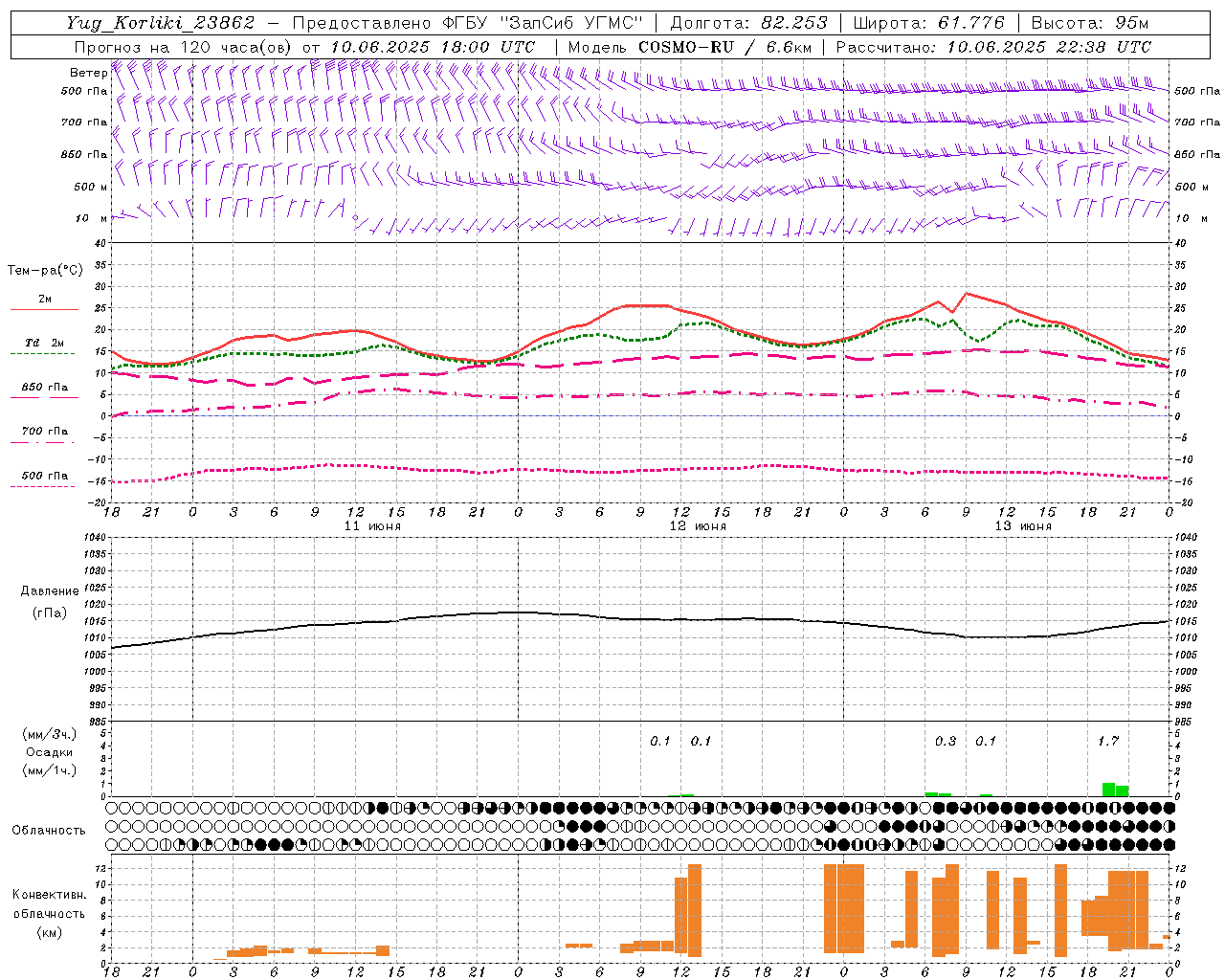Click the 'Высота: 95м' elevation label
Screen dimensions: 1225x980
[1089, 23]
